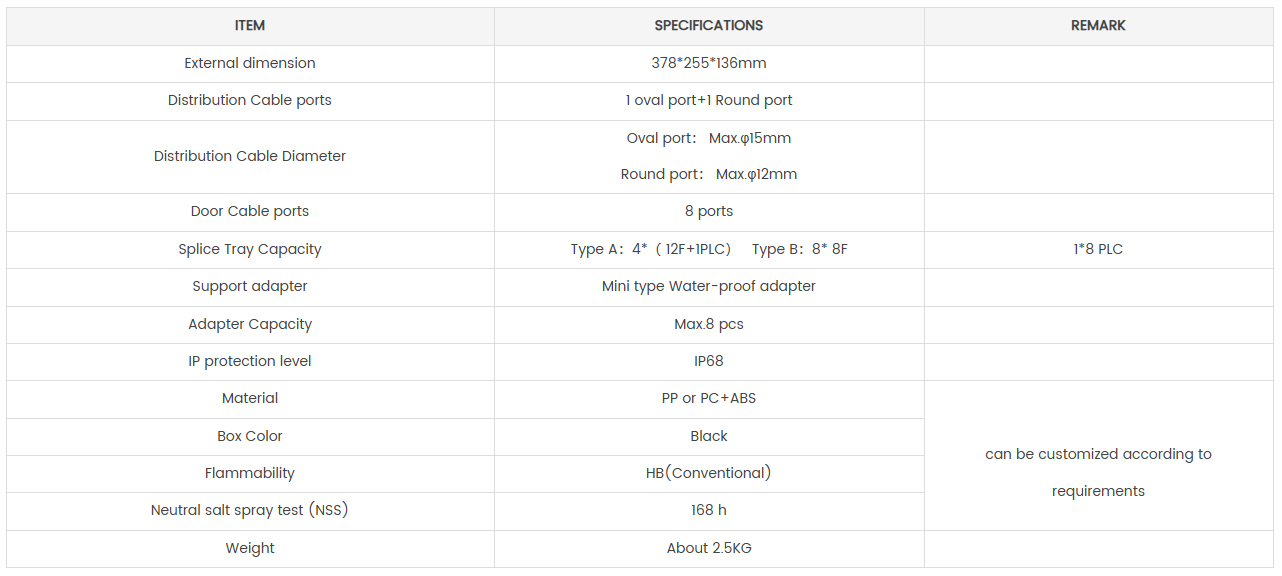Select the External dimension row label
The width and height of the screenshot is (1282, 576).
click(x=250, y=63)
